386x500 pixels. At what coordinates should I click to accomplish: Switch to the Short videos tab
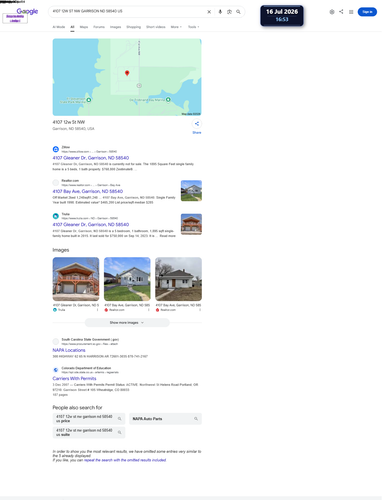tap(156, 27)
